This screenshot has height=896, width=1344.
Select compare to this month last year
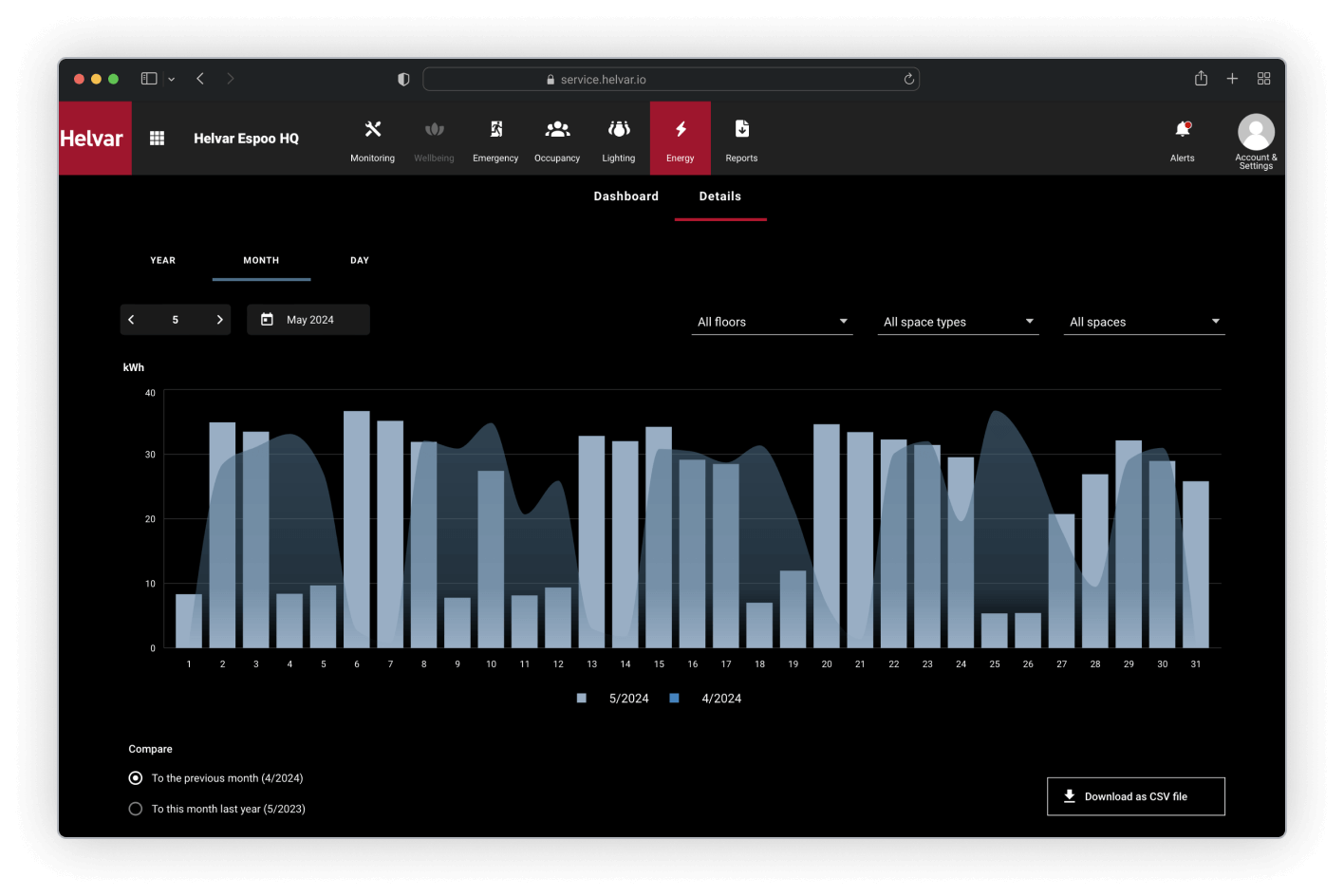[x=136, y=810]
